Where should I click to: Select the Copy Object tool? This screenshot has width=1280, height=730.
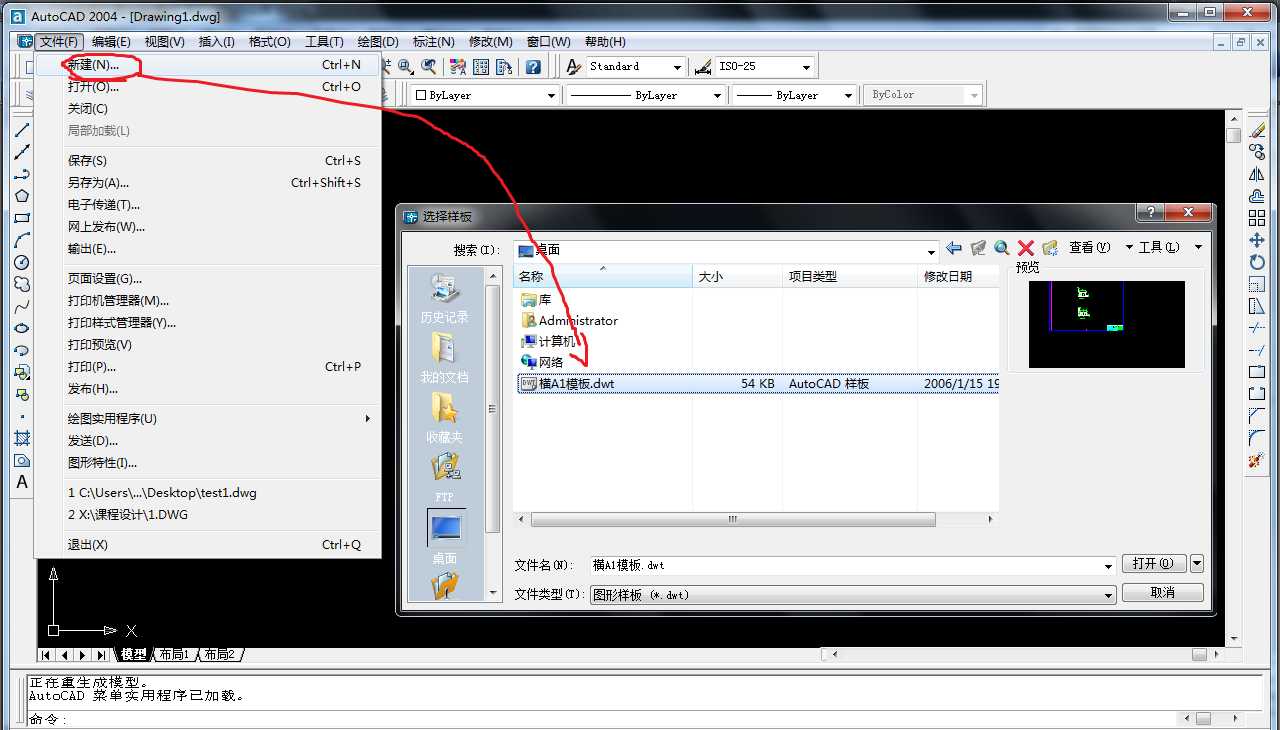1257,152
